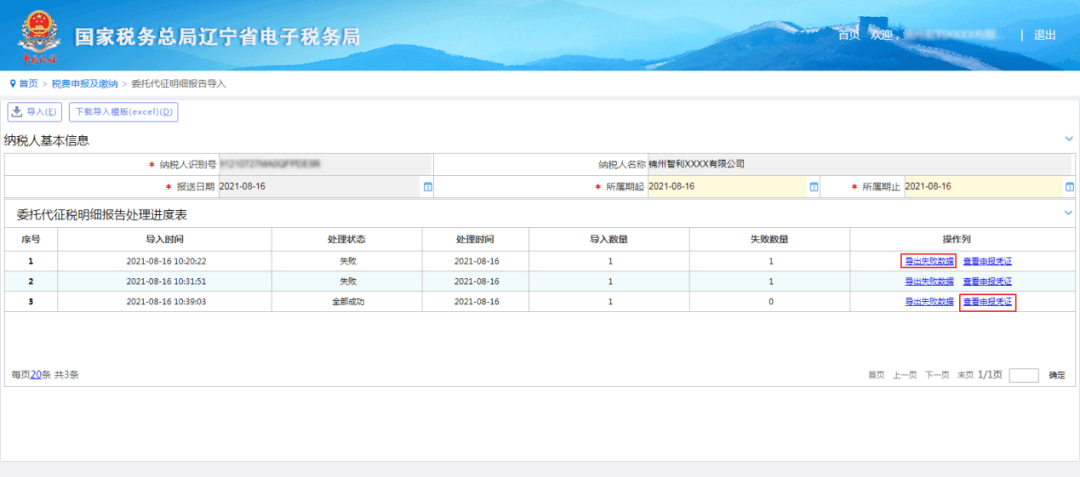Open calendar icon for 所属期止
The width and height of the screenshot is (1080, 477).
coord(1070,187)
